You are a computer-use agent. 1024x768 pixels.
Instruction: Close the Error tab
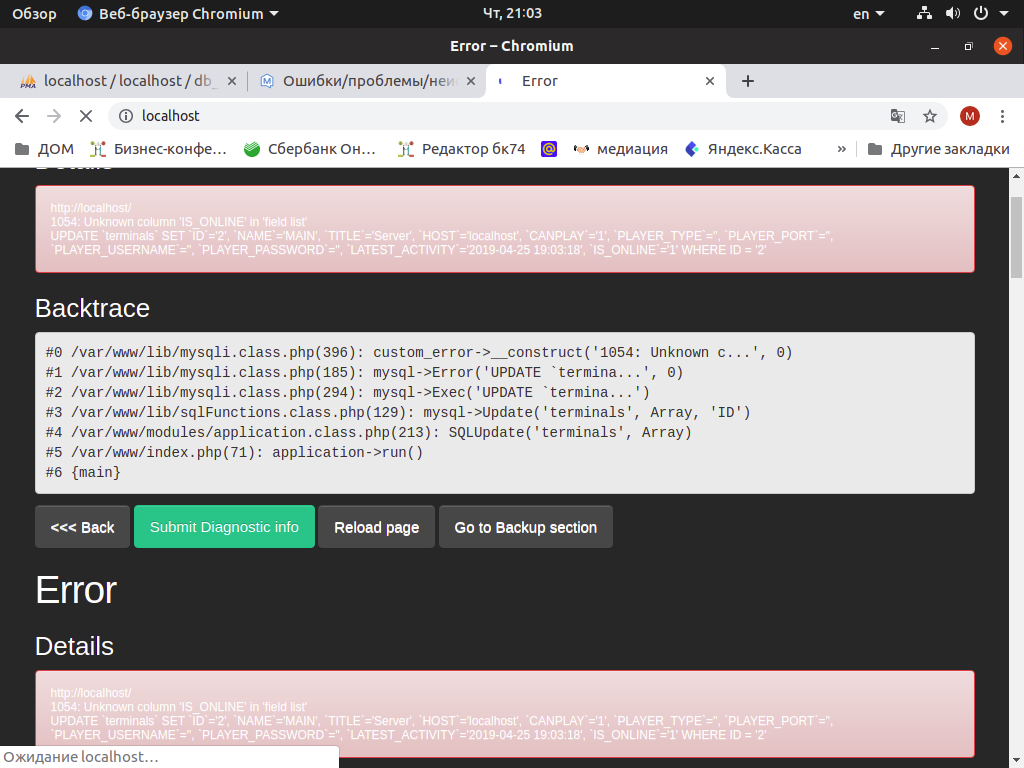click(x=711, y=81)
